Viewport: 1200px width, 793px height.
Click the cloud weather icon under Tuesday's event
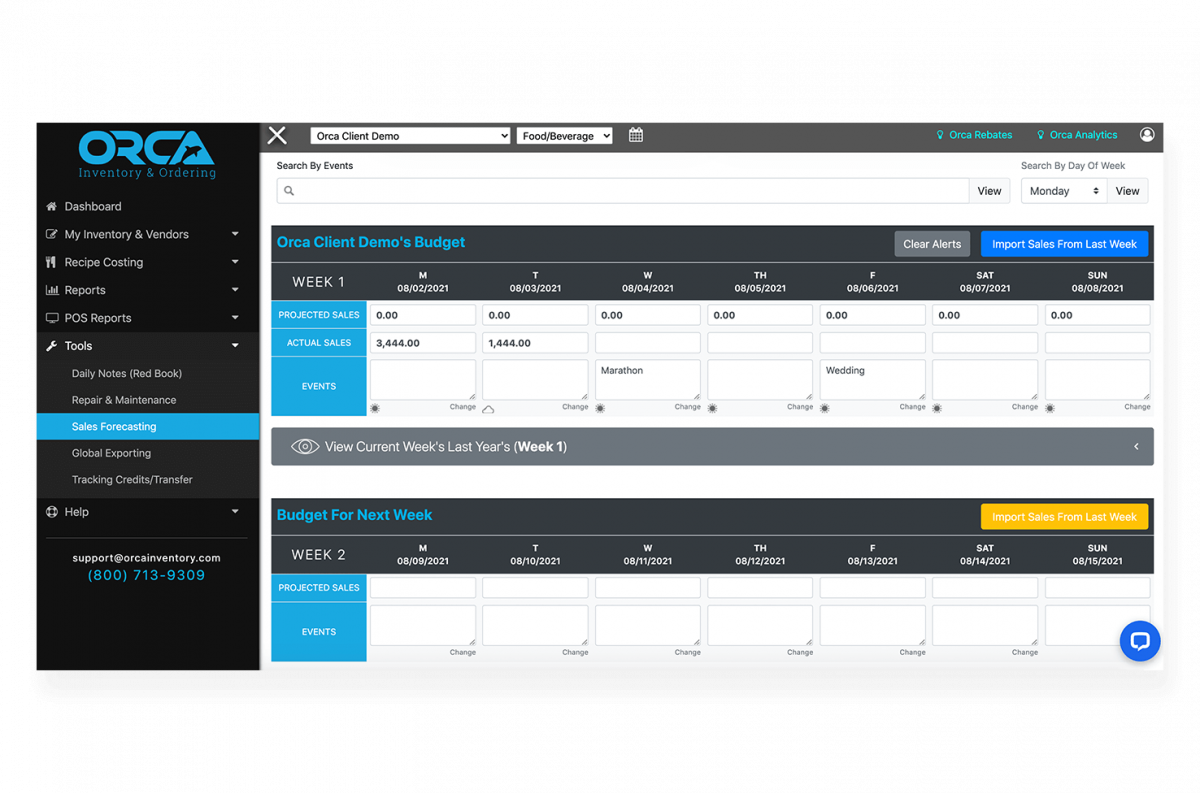point(489,408)
